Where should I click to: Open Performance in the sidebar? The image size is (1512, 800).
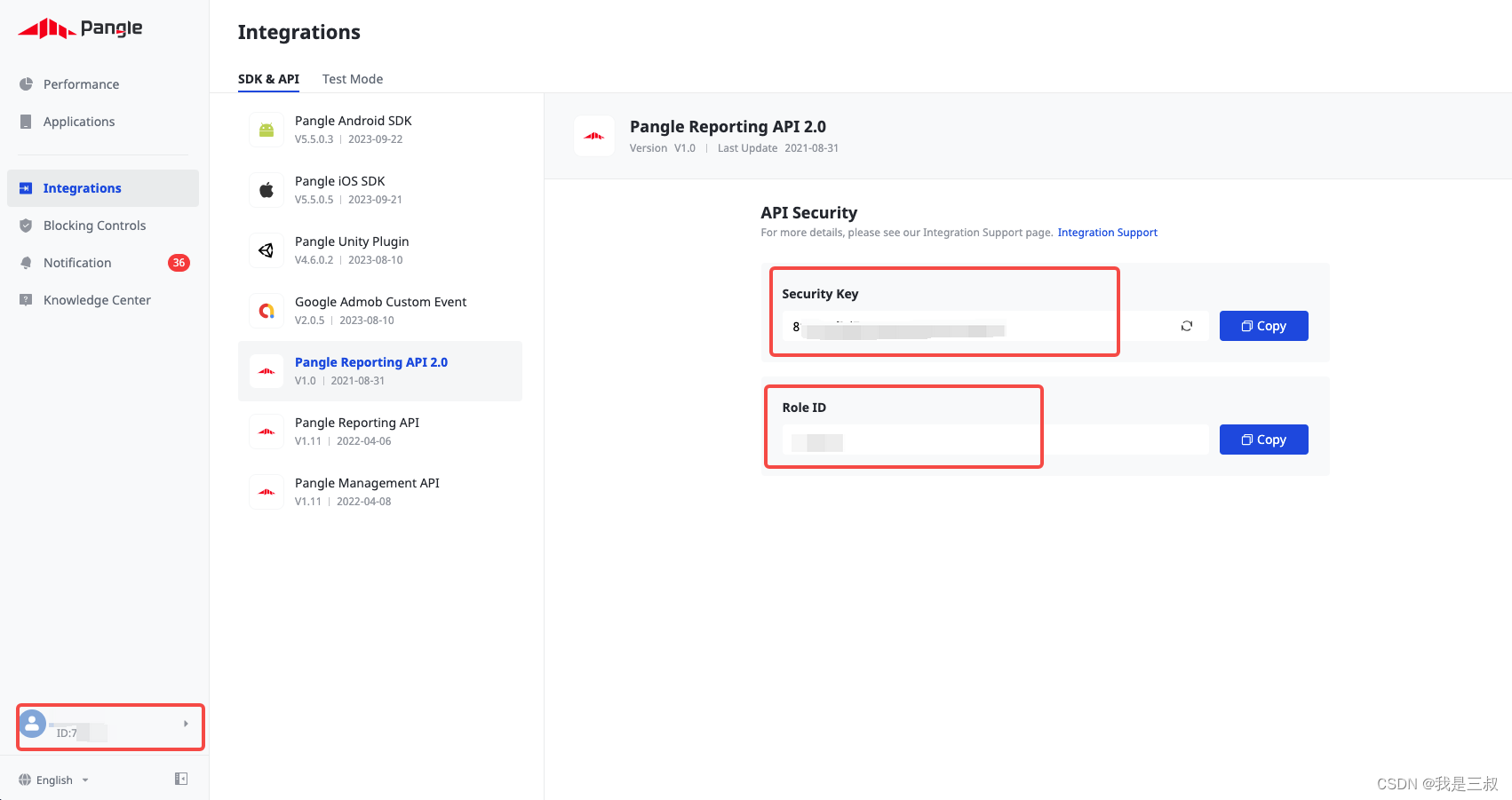point(103,84)
